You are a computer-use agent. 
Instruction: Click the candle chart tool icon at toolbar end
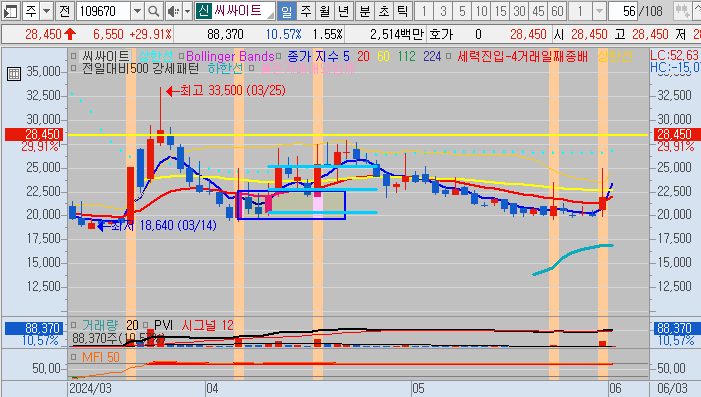point(682,11)
